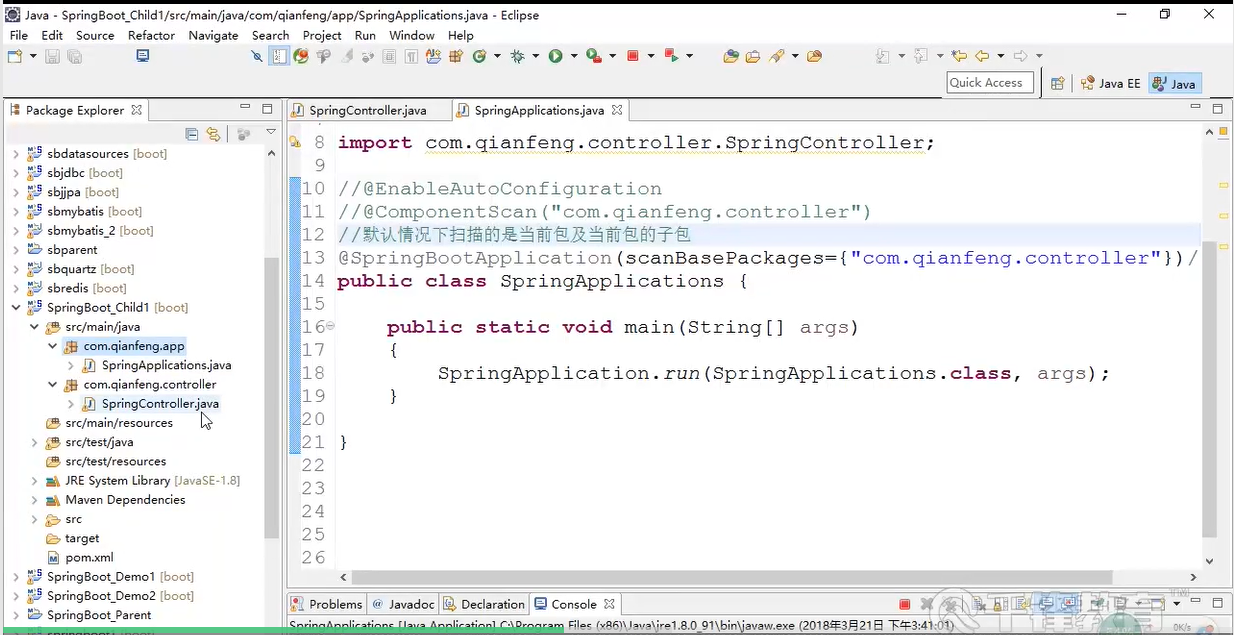Image resolution: width=1234 pixels, height=635 pixels.
Task: Click the editor vertical scrollbar
Action: (x=1209, y=388)
